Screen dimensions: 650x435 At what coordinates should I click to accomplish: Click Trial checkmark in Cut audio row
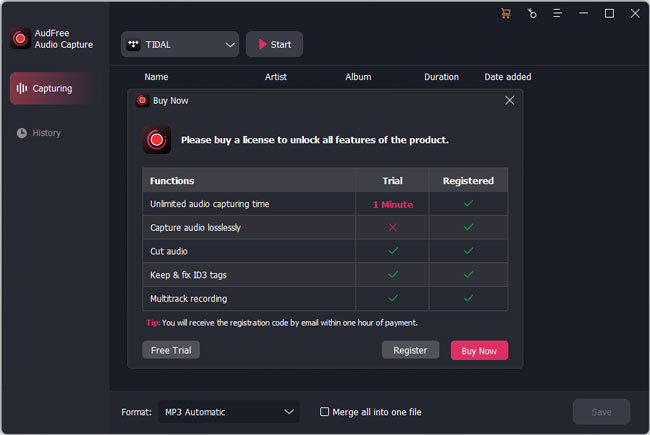click(x=393, y=250)
